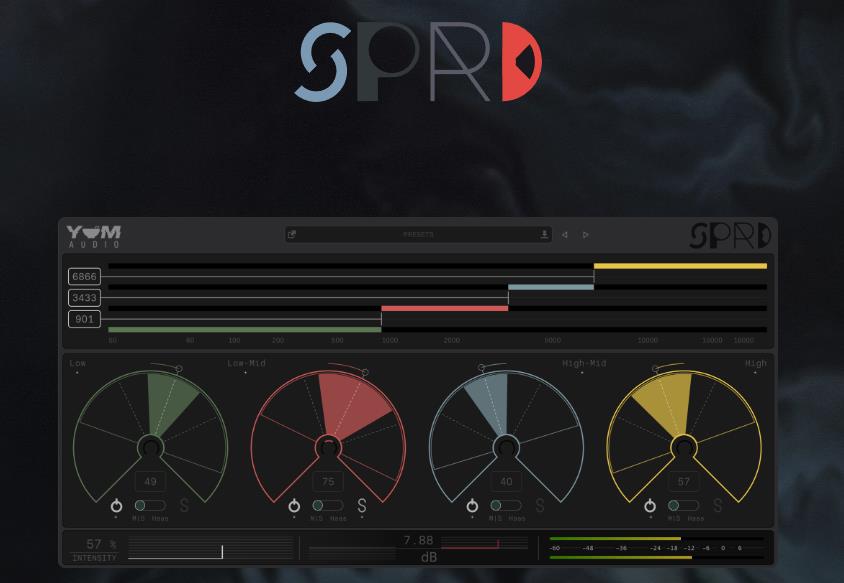844x583 pixels.
Task: Click the INTENSITY label
Action: [x=94, y=558]
